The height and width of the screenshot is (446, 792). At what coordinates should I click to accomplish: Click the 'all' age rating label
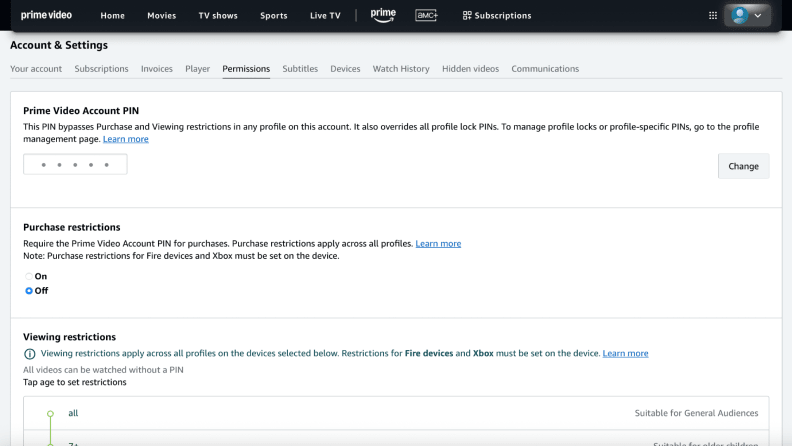click(73, 413)
